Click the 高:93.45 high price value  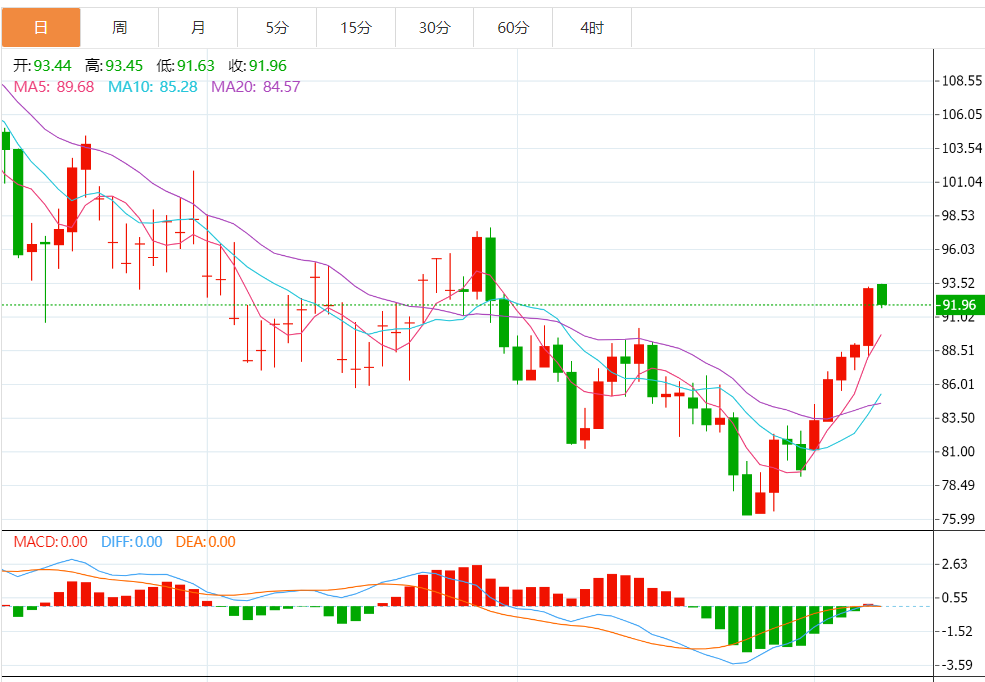tap(114, 66)
